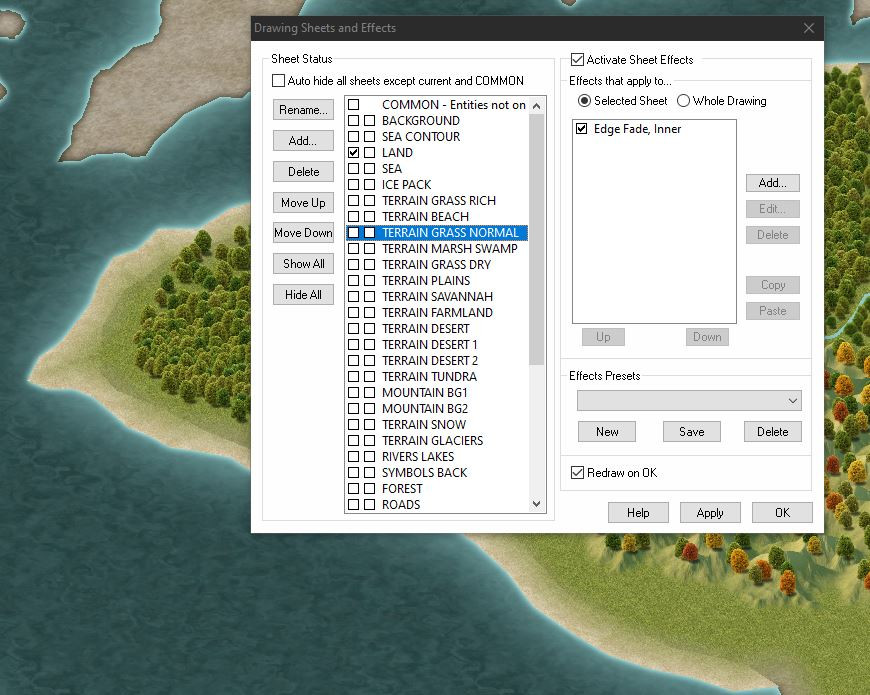
Task: Save the effects preset
Action: coord(691,432)
